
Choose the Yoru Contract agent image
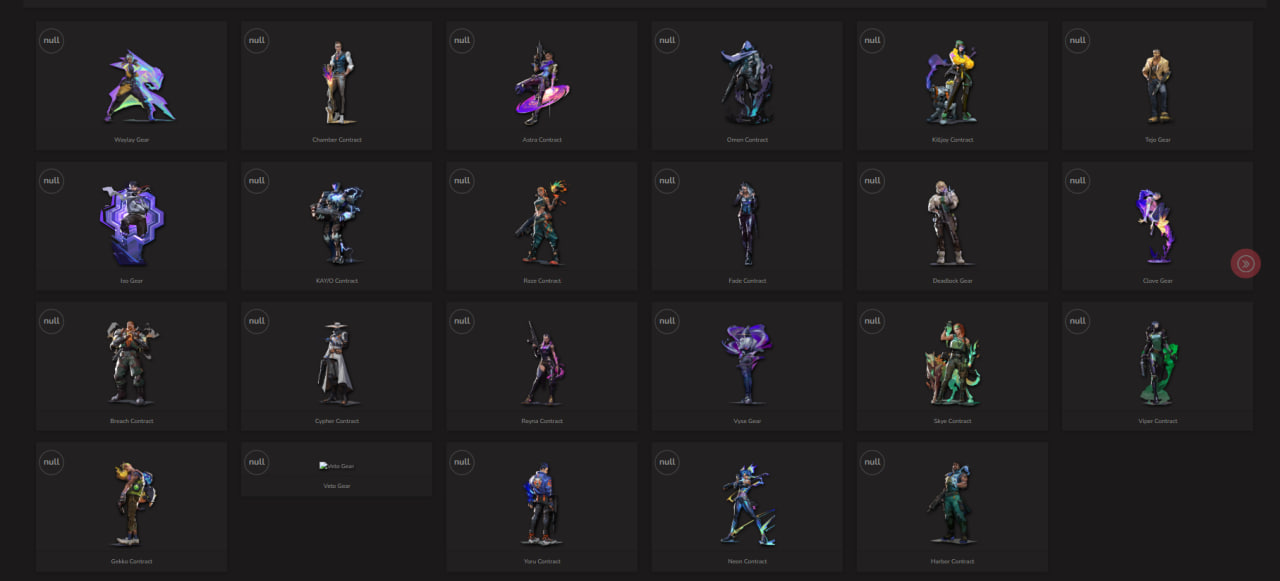coord(541,503)
